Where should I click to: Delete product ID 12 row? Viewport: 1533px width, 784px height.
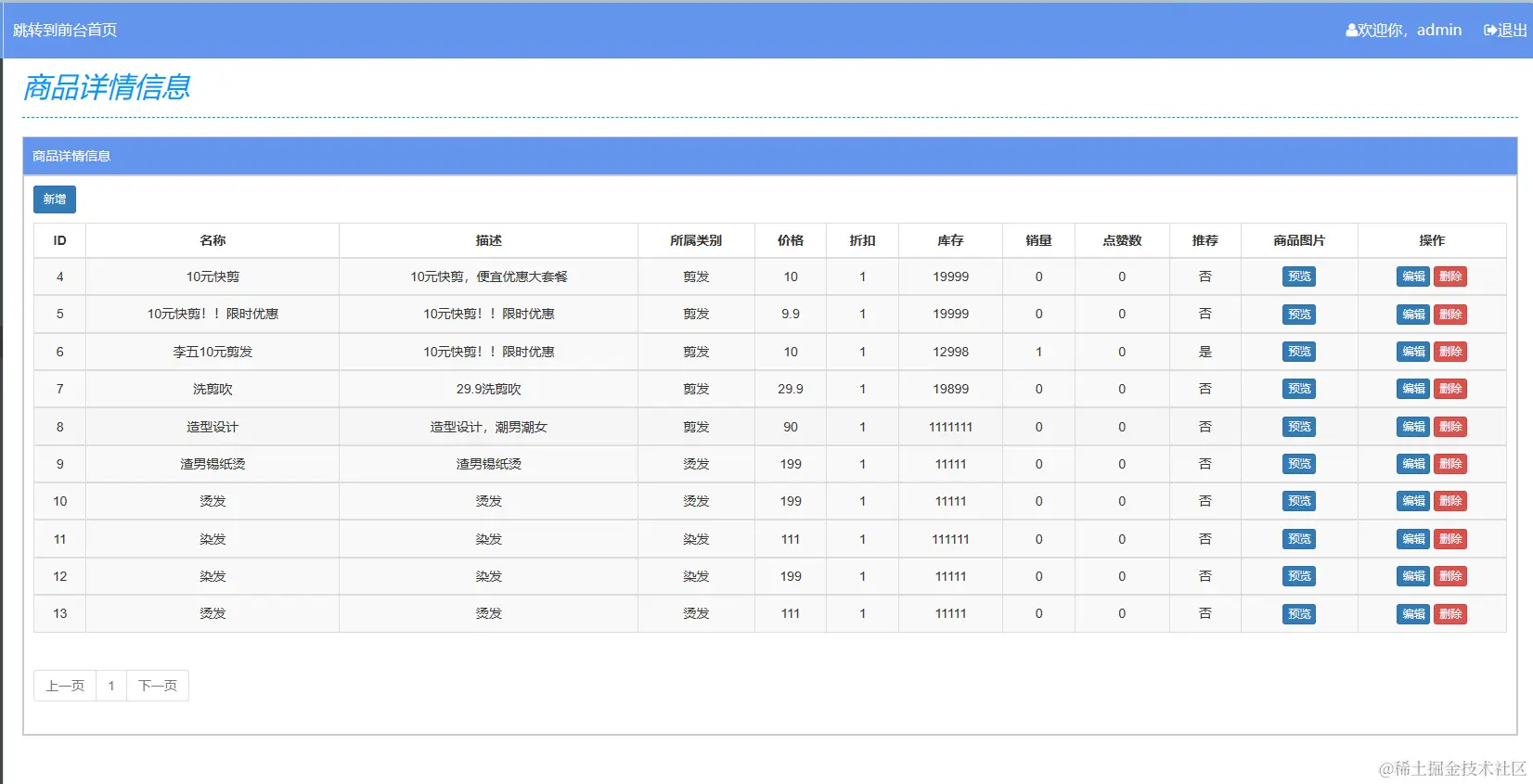1450,576
